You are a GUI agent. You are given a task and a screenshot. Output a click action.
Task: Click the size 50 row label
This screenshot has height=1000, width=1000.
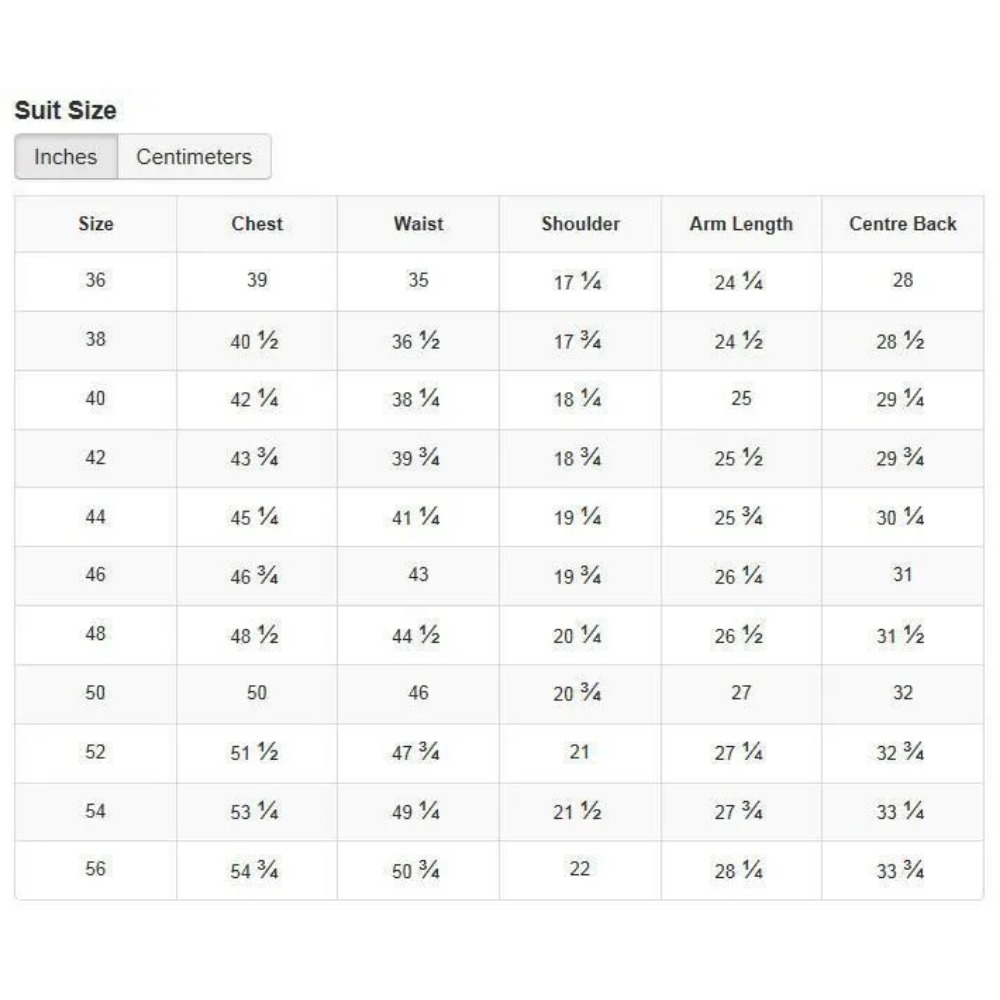(95, 693)
